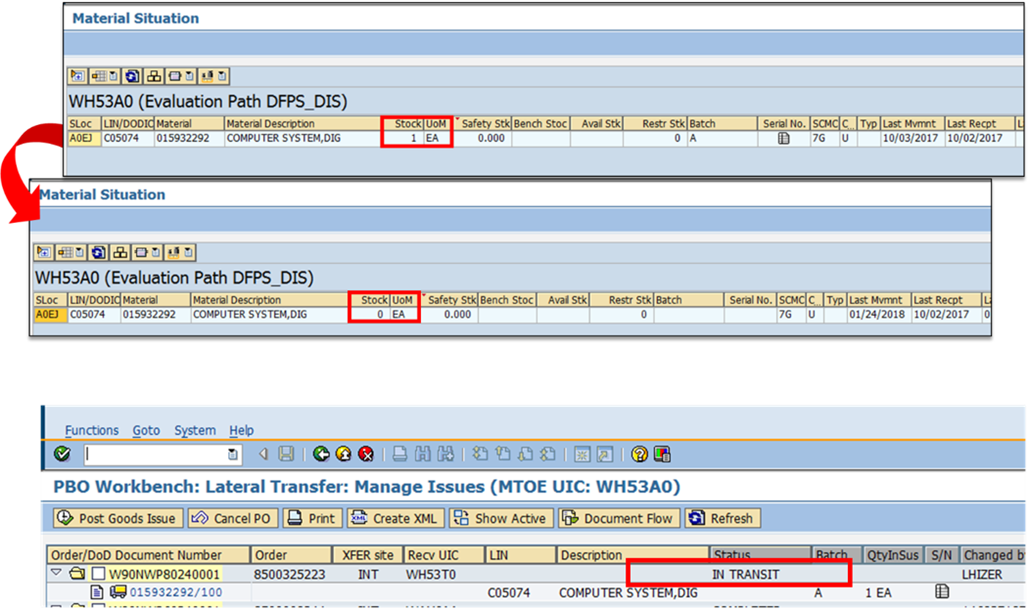Click the Serial No. icon in top table
Screen dimensions: 1030x608
tap(784, 138)
